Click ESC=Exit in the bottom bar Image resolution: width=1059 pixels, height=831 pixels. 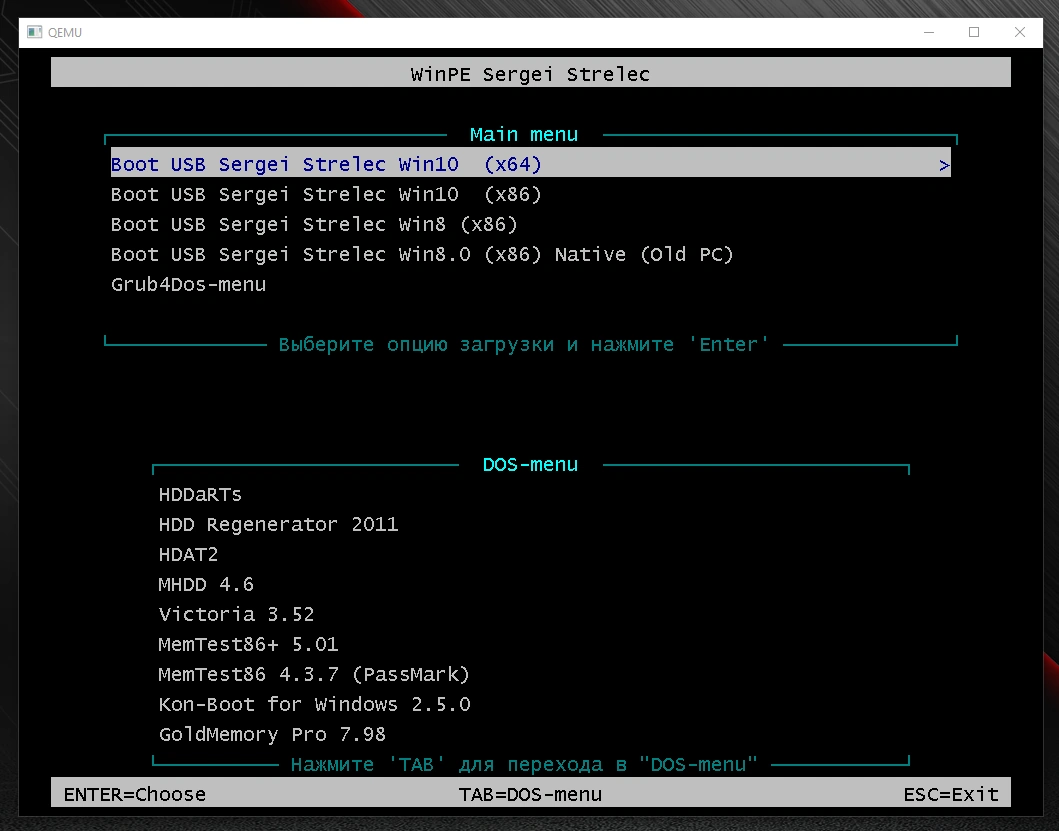click(x=951, y=795)
